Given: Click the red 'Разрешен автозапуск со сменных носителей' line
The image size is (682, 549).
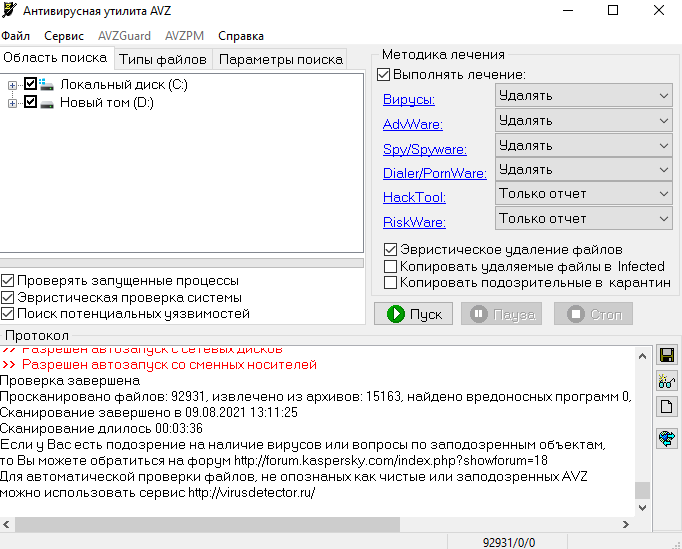Looking at the screenshot, I should pos(159,365).
